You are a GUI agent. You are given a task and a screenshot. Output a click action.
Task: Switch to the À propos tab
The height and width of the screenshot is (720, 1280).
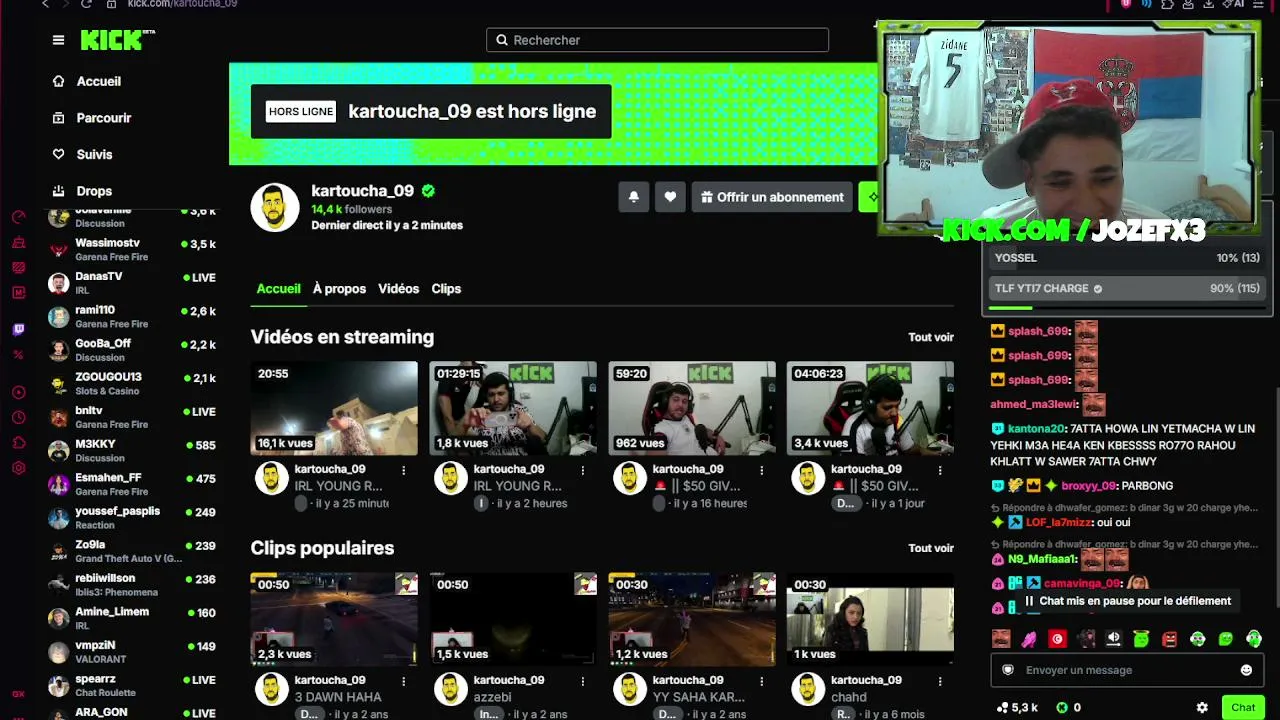pyautogui.click(x=339, y=289)
